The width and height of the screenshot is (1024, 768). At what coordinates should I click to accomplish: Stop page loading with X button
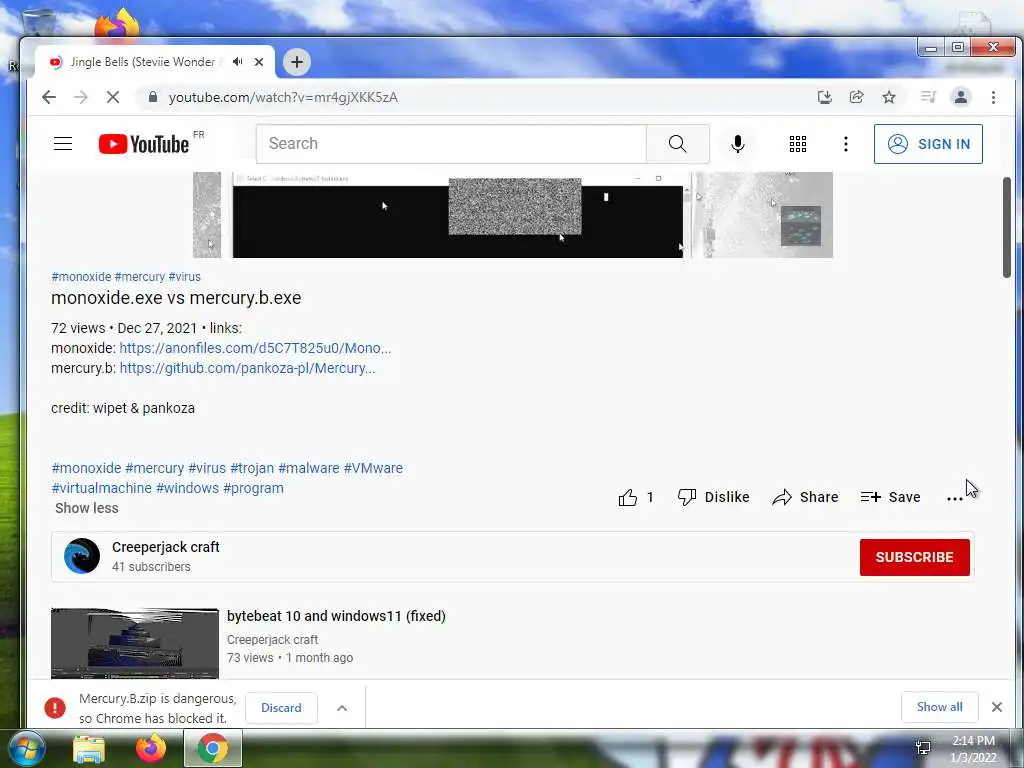coord(113,97)
